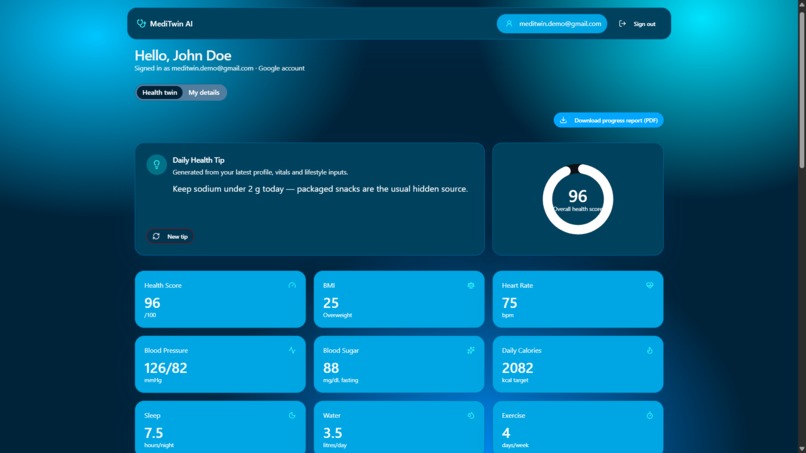Click the gauge icon on Health Score card
Screen dimensions: 806x453
click(x=292, y=285)
